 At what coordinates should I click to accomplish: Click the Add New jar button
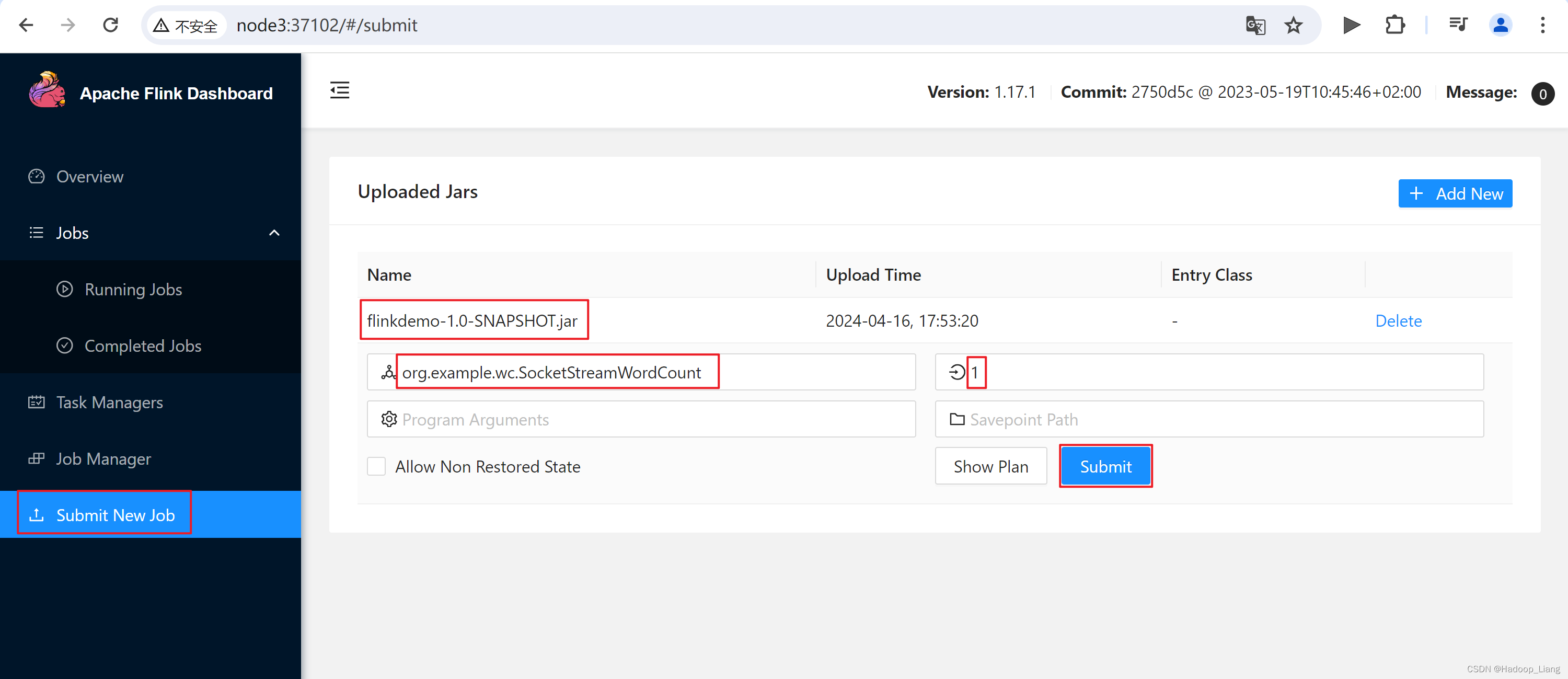click(1455, 193)
